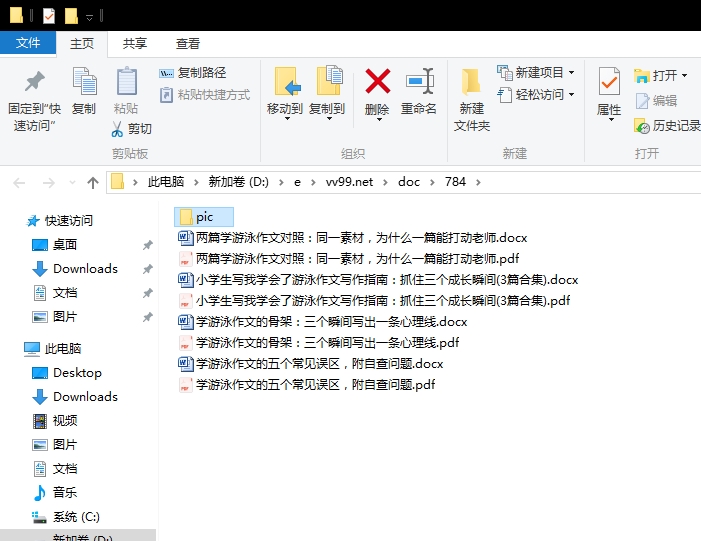The width and height of the screenshot is (701, 541).
Task: Open Desktop under 此电脑
Action: coord(67,372)
